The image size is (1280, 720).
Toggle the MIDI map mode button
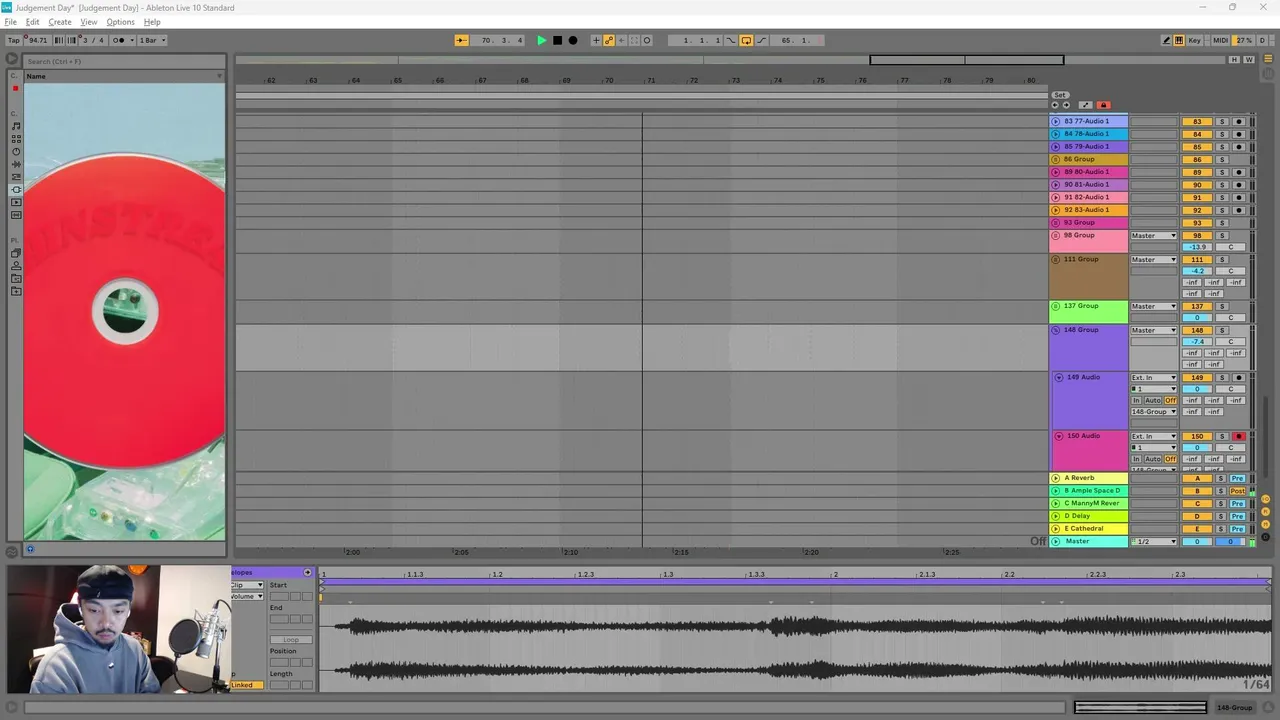tap(1220, 40)
